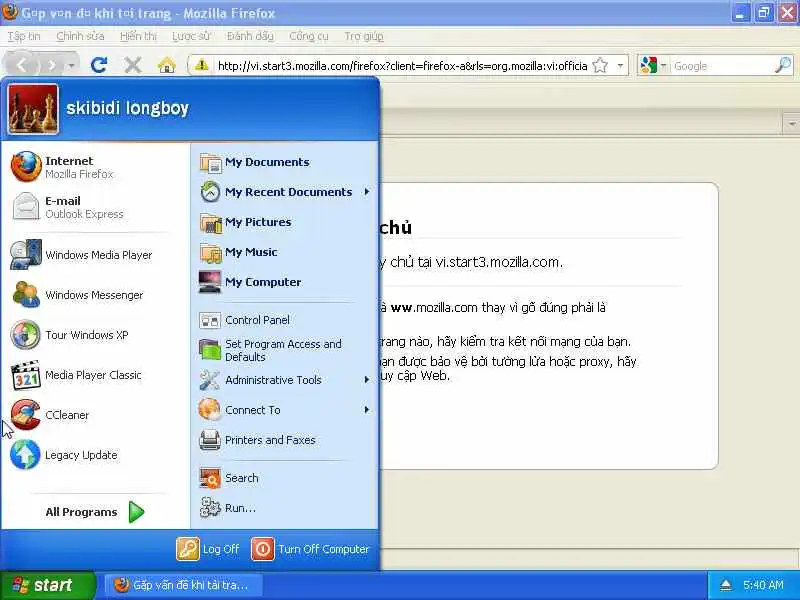Image resolution: width=800 pixels, height=600 pixels.
Task: Go back with Firefox Back arrow
Action: [21, 65]
